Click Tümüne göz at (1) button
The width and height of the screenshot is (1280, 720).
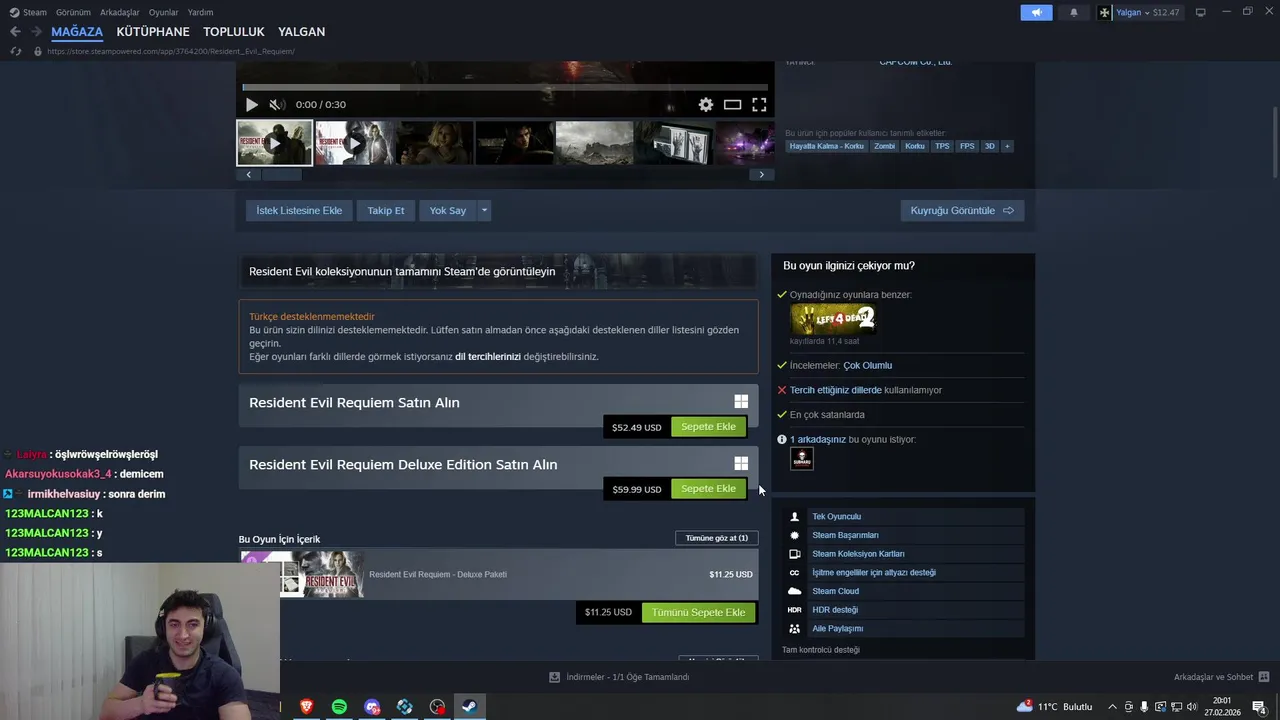pyautogui.click(x=717, y=538)
